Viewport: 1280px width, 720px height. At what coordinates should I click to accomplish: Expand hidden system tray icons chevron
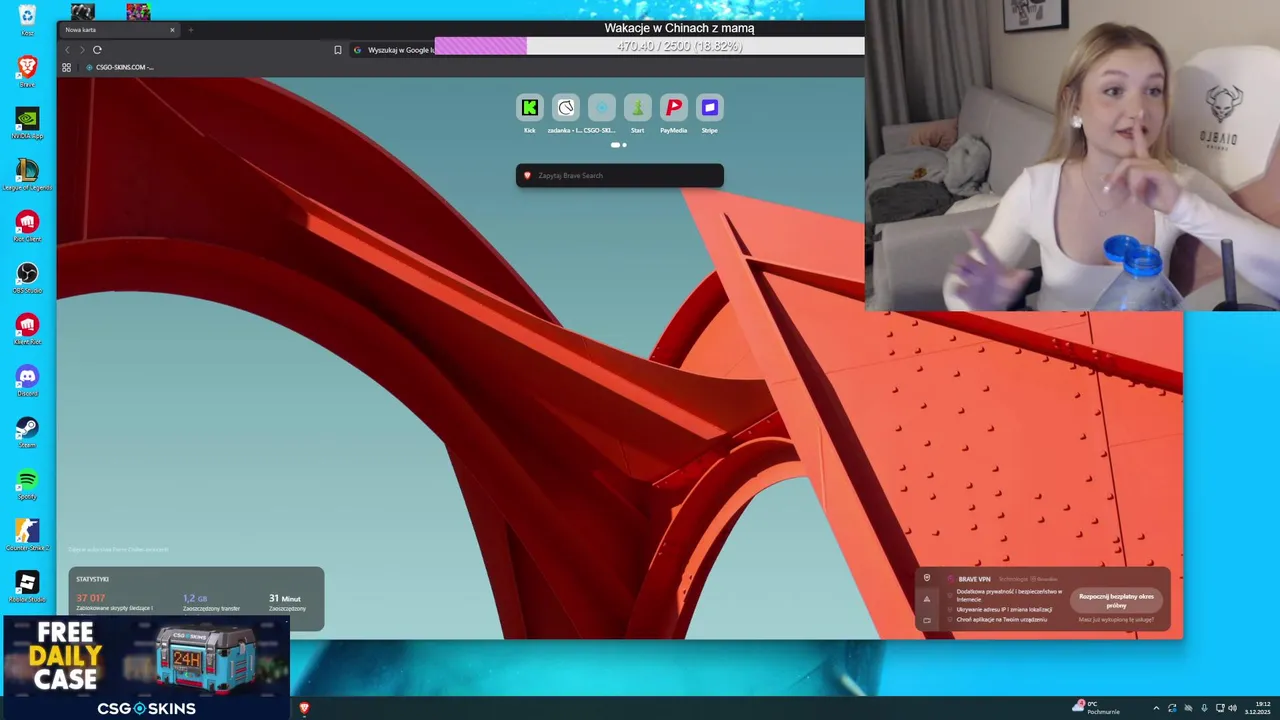pyautogui.click(x=1156, y=708)
